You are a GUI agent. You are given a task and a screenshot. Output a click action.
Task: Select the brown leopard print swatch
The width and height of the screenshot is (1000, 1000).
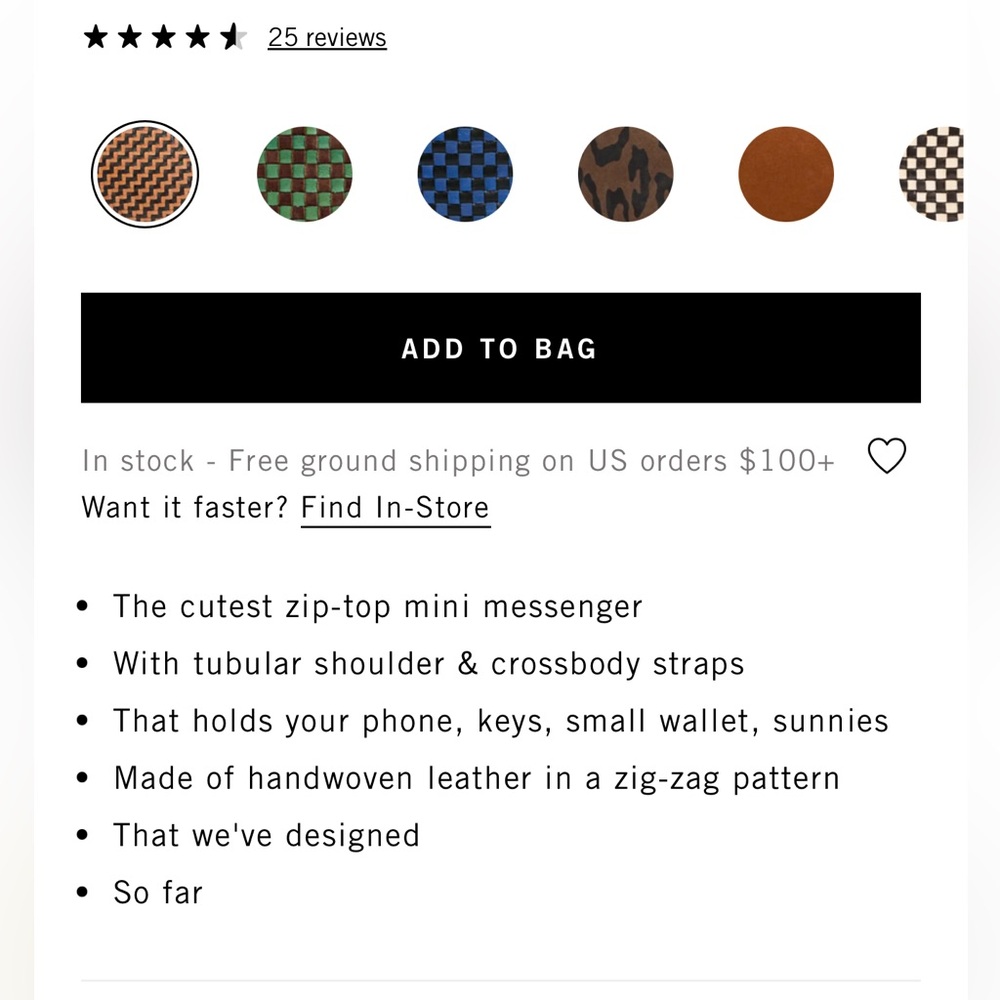coord(626,175)
